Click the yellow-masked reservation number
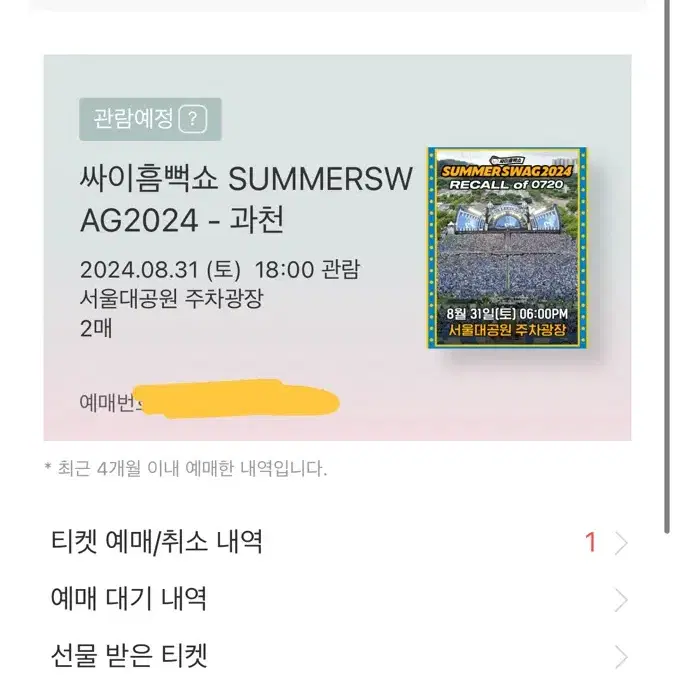The width and height of the screenshot is (675, 675). [236, 399]
